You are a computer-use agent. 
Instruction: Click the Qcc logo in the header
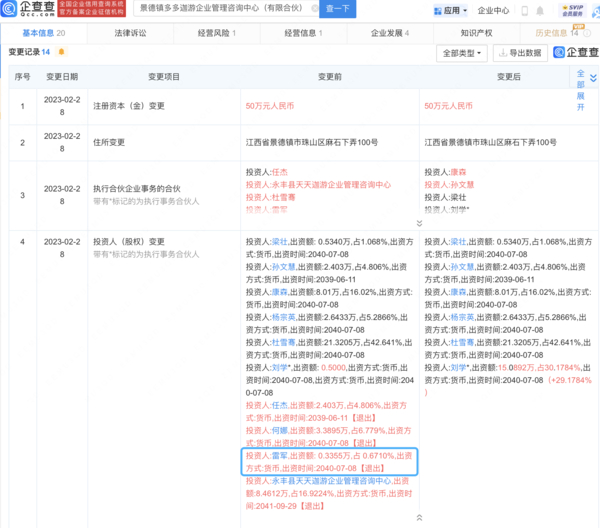28,8
